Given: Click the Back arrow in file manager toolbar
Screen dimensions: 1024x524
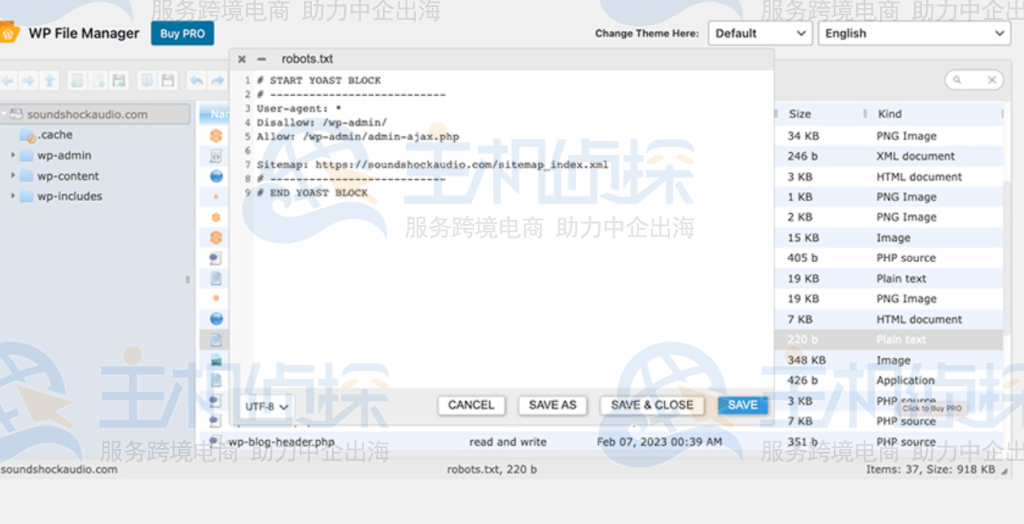Looking at the screenshot, I should point(8,80).
